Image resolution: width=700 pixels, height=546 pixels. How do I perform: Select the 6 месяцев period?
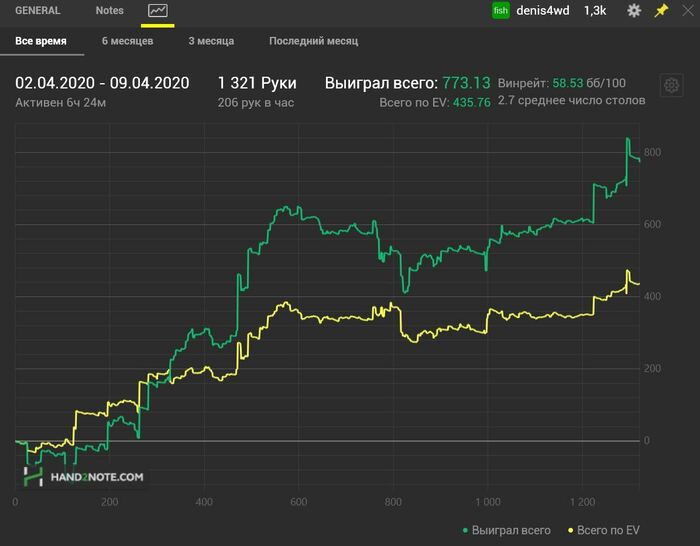tap(127, 41)
